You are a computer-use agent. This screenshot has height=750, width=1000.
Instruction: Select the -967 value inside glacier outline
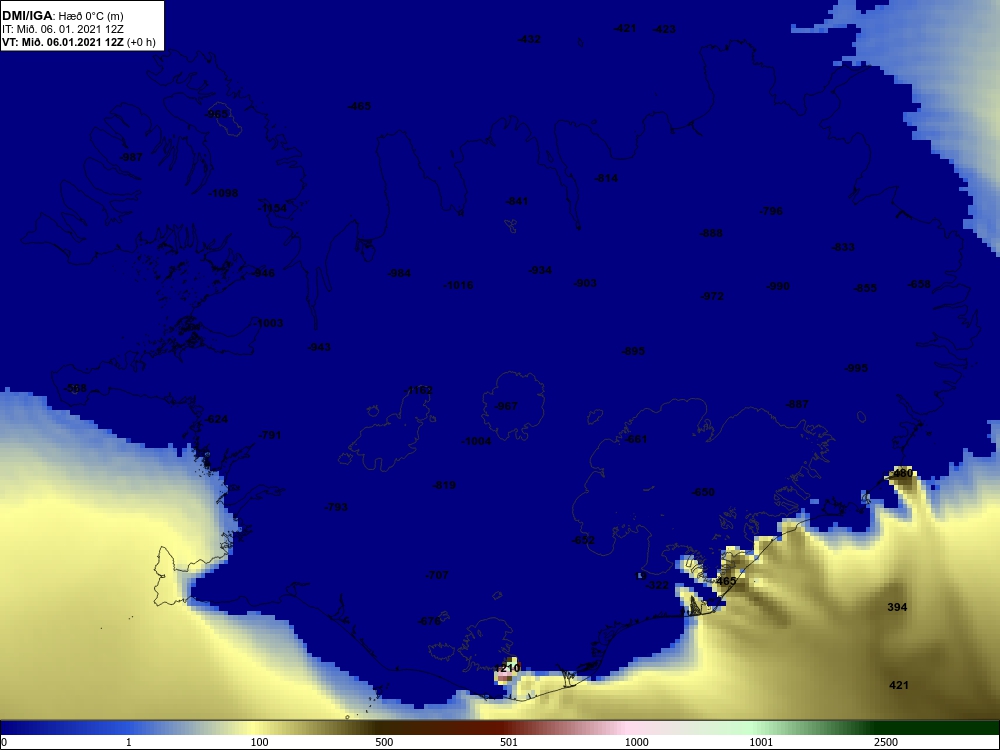[x=506, y=406]
